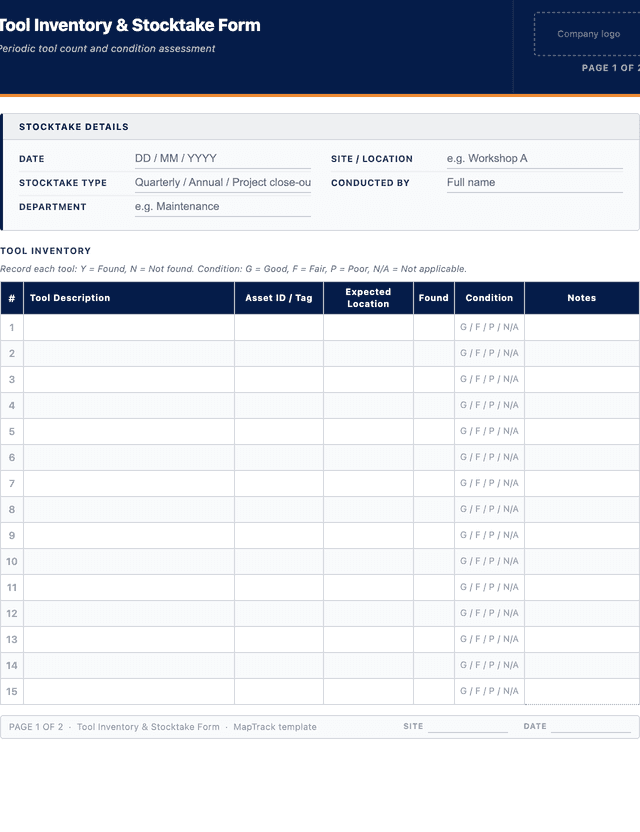The height and width of the screenshot is (832, 640).
Task: Click the Notes cell in row 11
Action: tap(582, 587)
